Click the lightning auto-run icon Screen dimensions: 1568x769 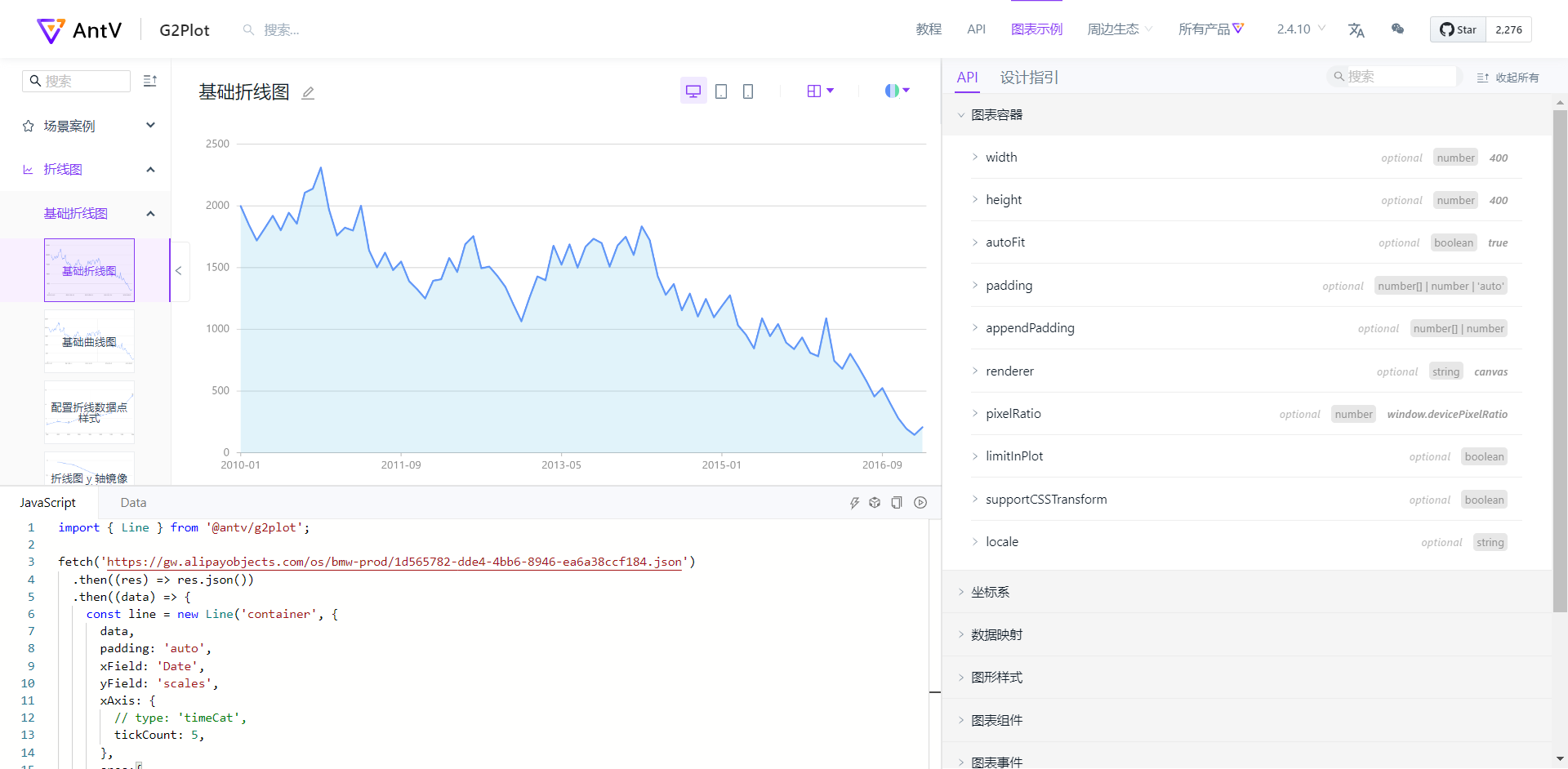pos(854,502)
